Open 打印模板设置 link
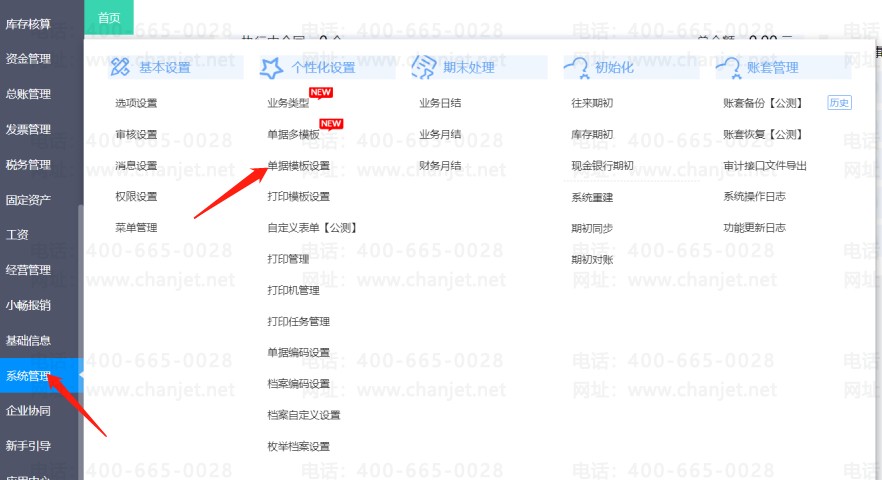Image resolution: width=882 pixels, height=480 pixels. [298, 196]
